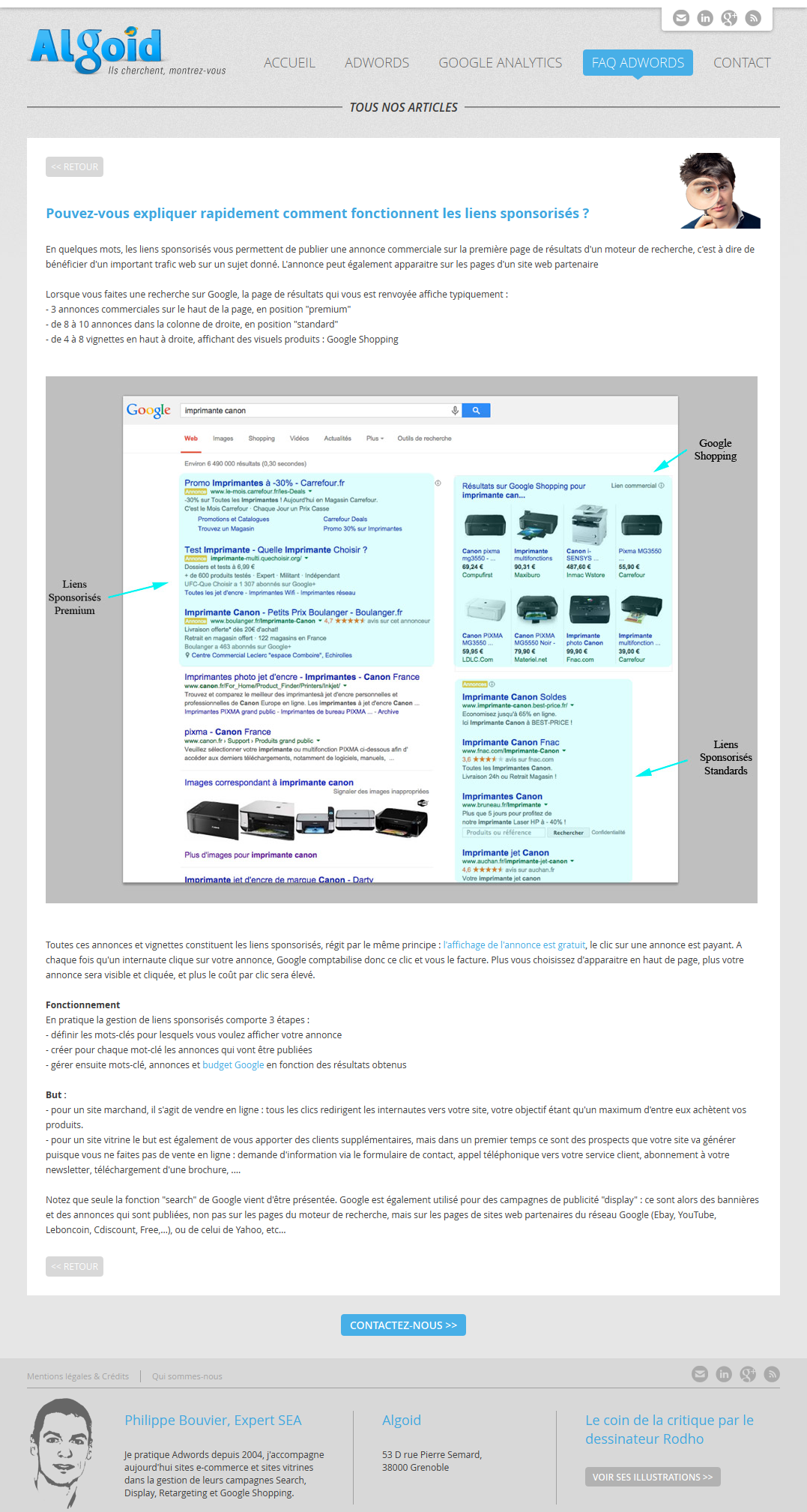
Task: Click the "Philippe Bouvier, Expert SEA" heading
Action: pos(213,1420)
